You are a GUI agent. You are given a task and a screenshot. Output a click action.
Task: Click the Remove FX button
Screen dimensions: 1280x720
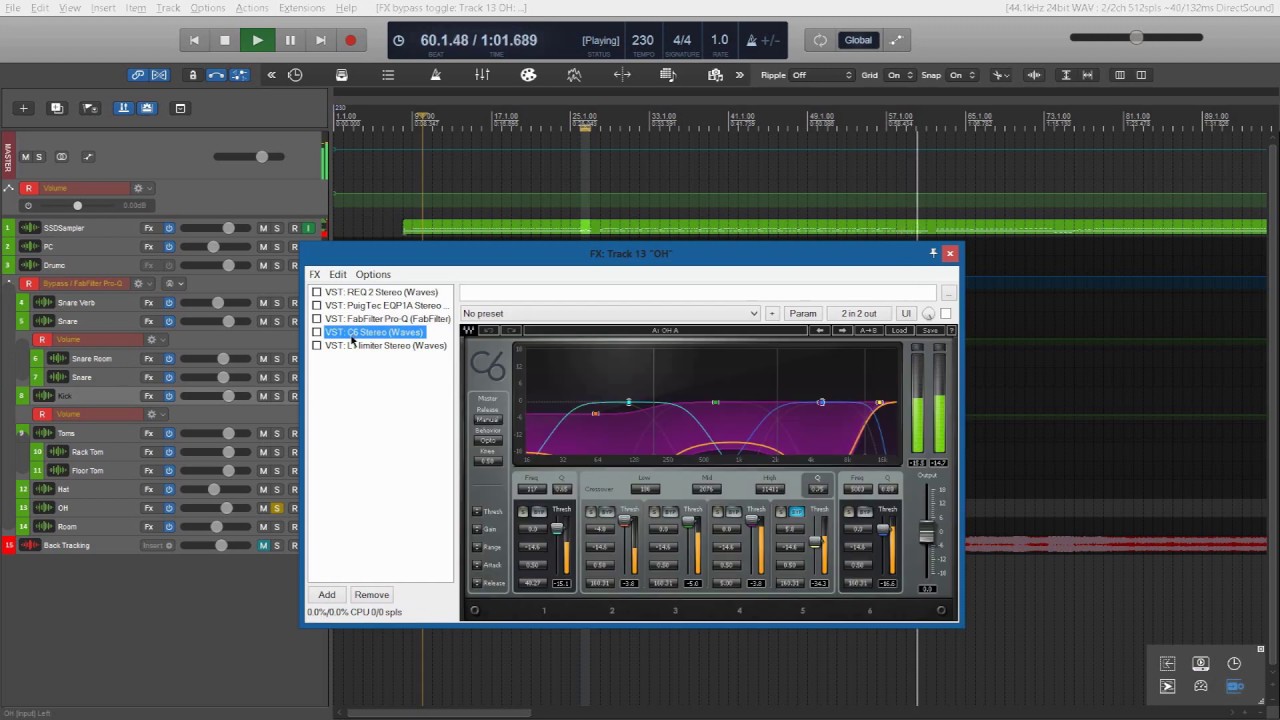372,595
